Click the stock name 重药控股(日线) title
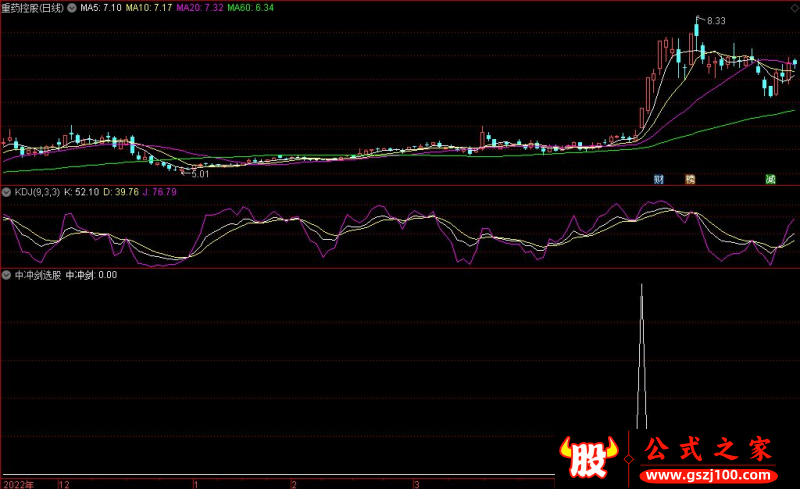This screenshot has width=800, height=489. [33, 7]
